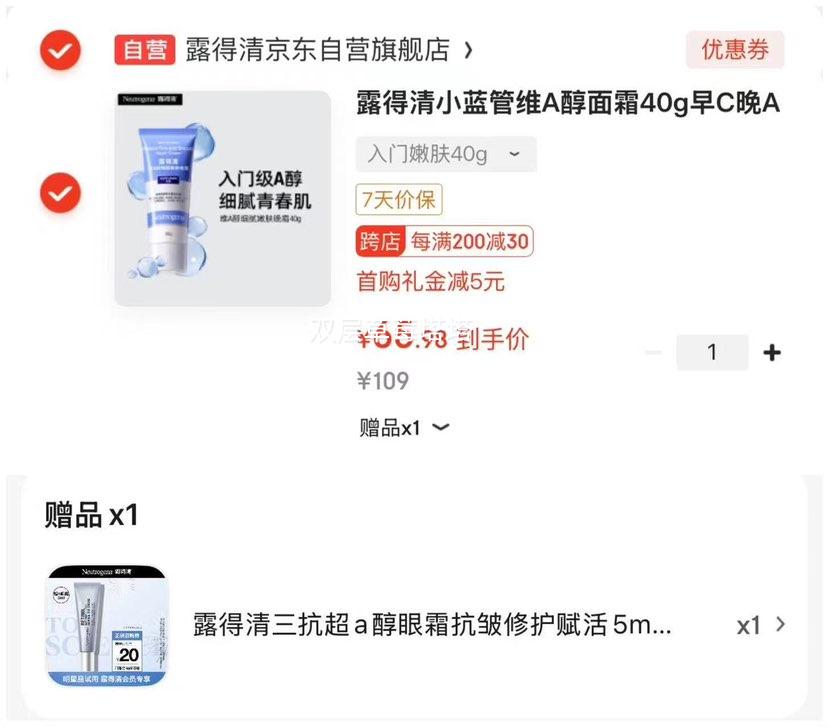Click the gift row right arrow
Image resolution: width=829 pixels, height=727 pixels.
(780, 624)
